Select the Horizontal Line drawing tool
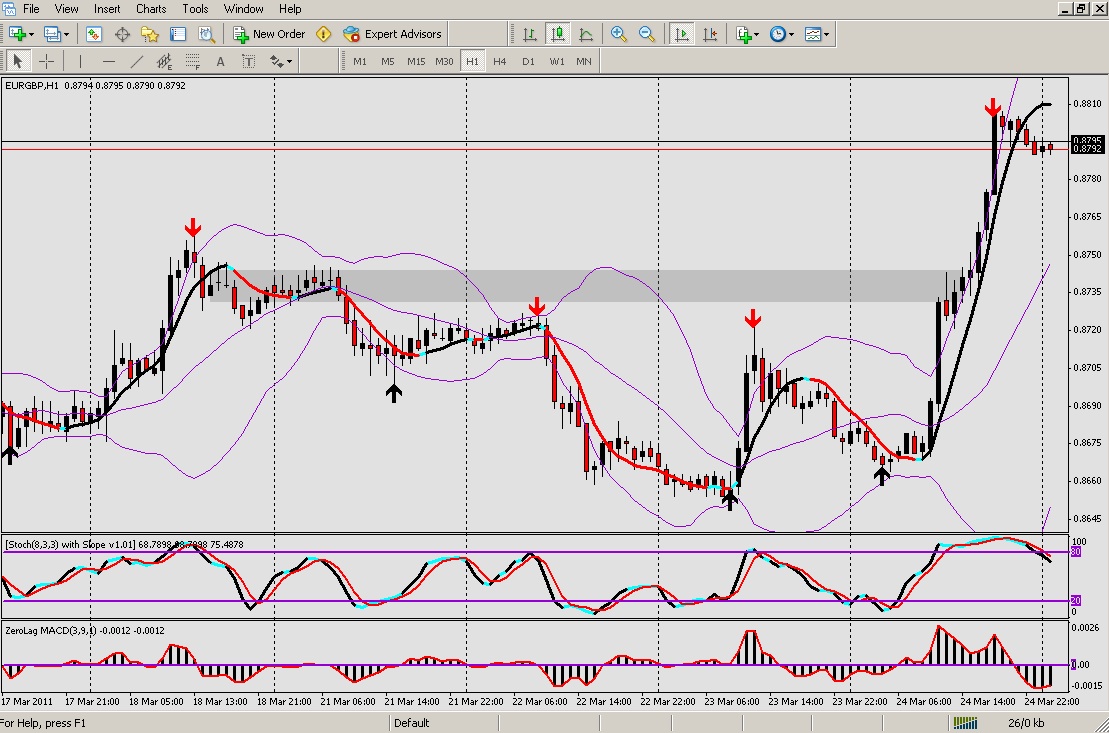Screen dimensions: 1109x733 point(108,62)
